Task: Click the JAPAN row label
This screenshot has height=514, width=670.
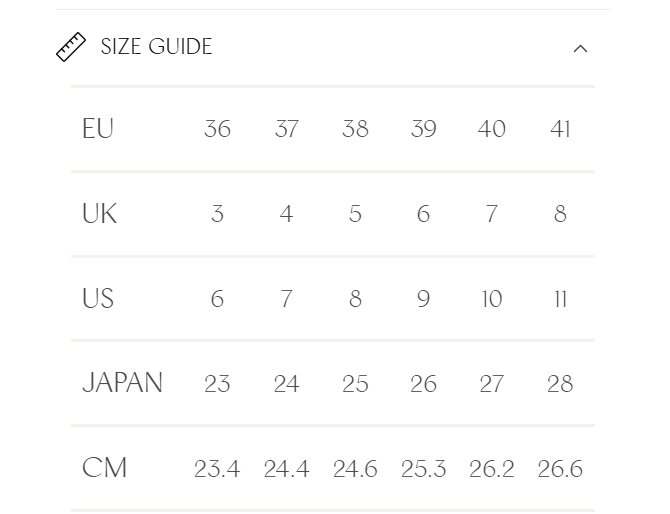Action: pos(122,382)
